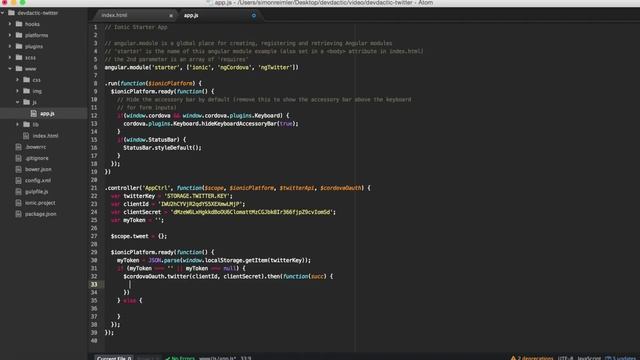This screenshot has width=640, height=360.
Task: Open config.xml in the tree view
Action: pyautogui.click(x=38, y=180)
